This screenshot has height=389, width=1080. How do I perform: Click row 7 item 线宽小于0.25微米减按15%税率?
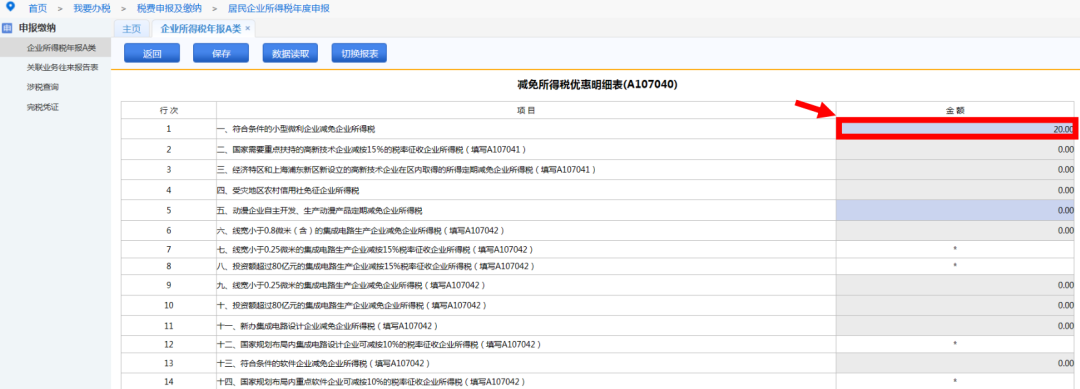(x=375, y=249)
